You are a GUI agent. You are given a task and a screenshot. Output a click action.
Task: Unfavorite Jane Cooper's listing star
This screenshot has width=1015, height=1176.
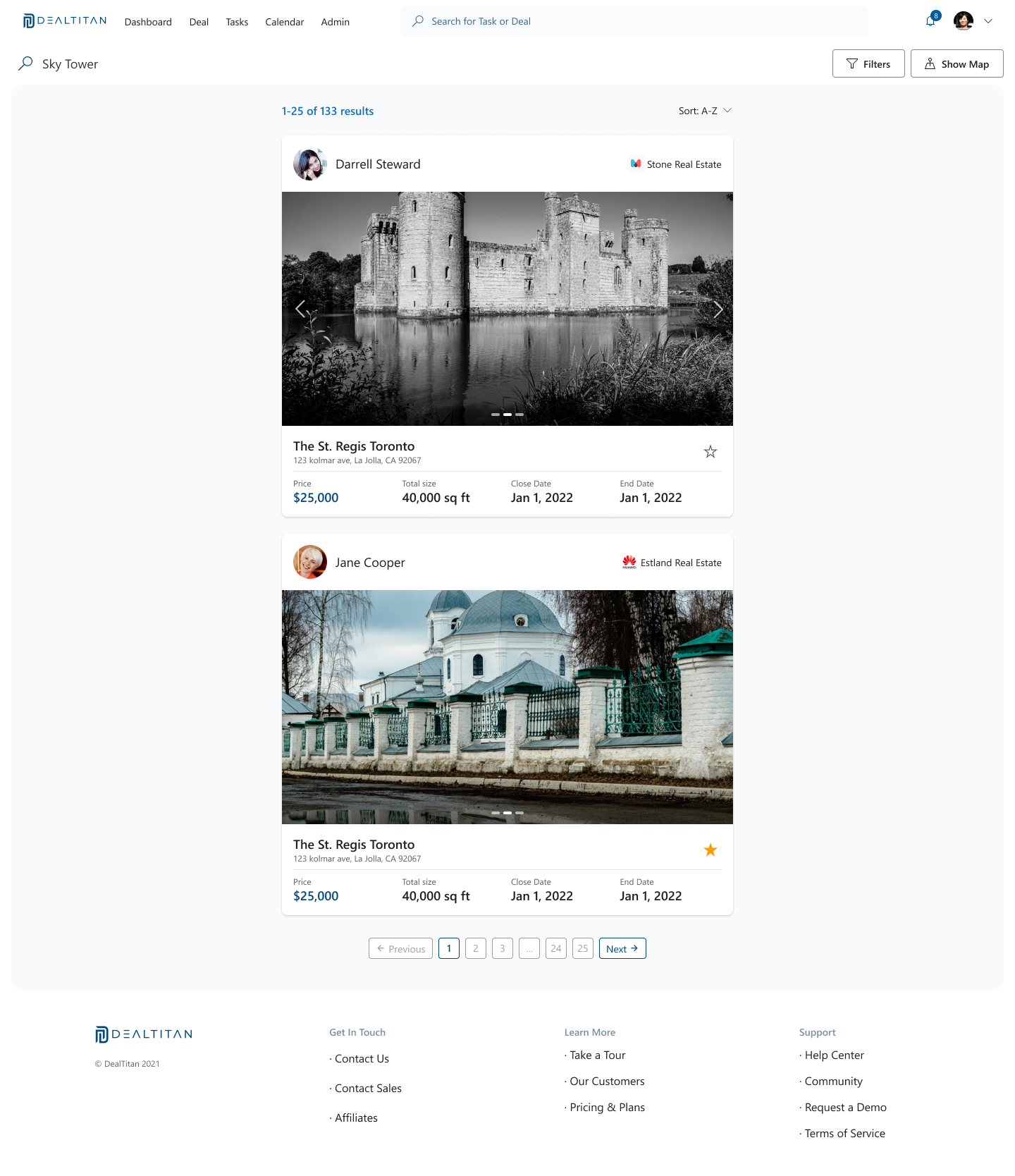710,850
